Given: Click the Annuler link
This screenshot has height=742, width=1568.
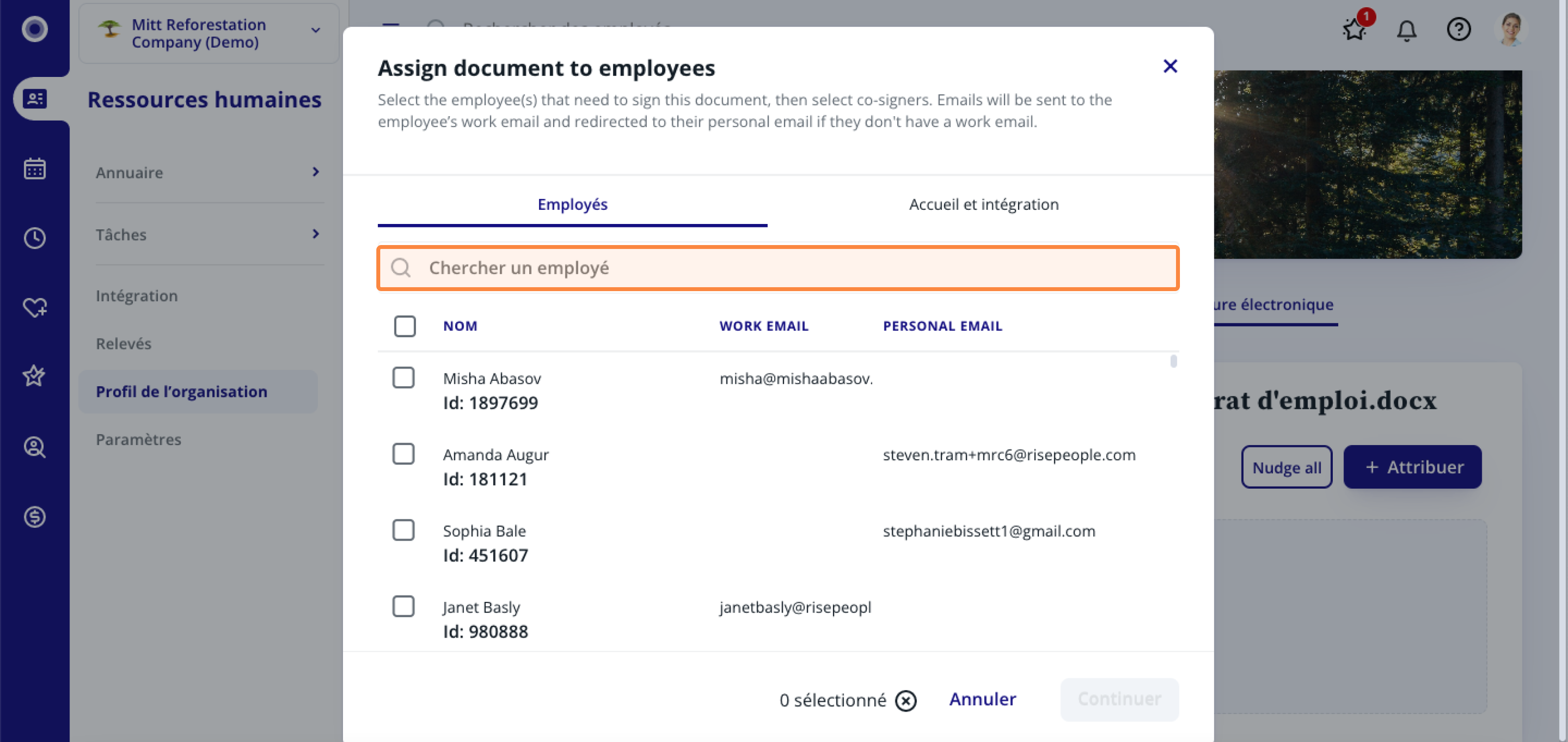Looking at the screenshot, I should [x=982, y=699].
